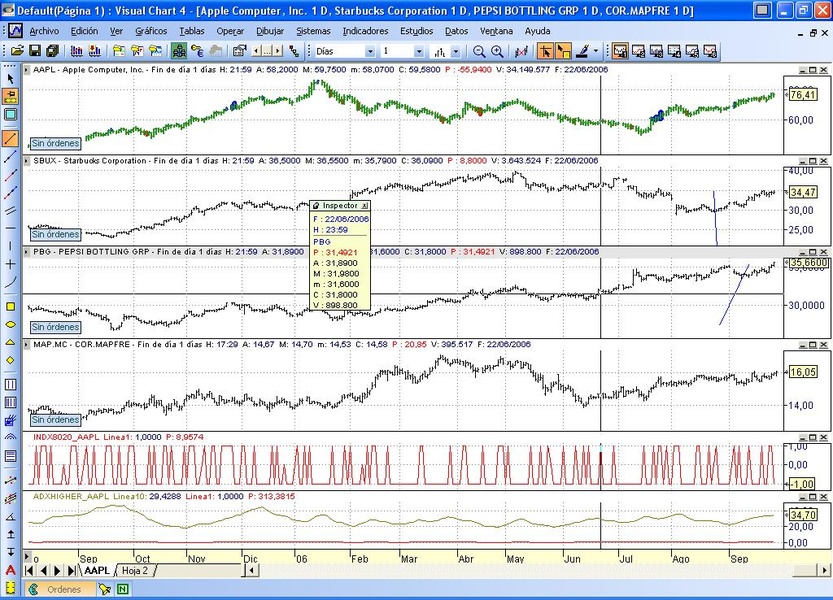
Task: Select the yellow triangle drawing tool
Action: pos(10,342)
